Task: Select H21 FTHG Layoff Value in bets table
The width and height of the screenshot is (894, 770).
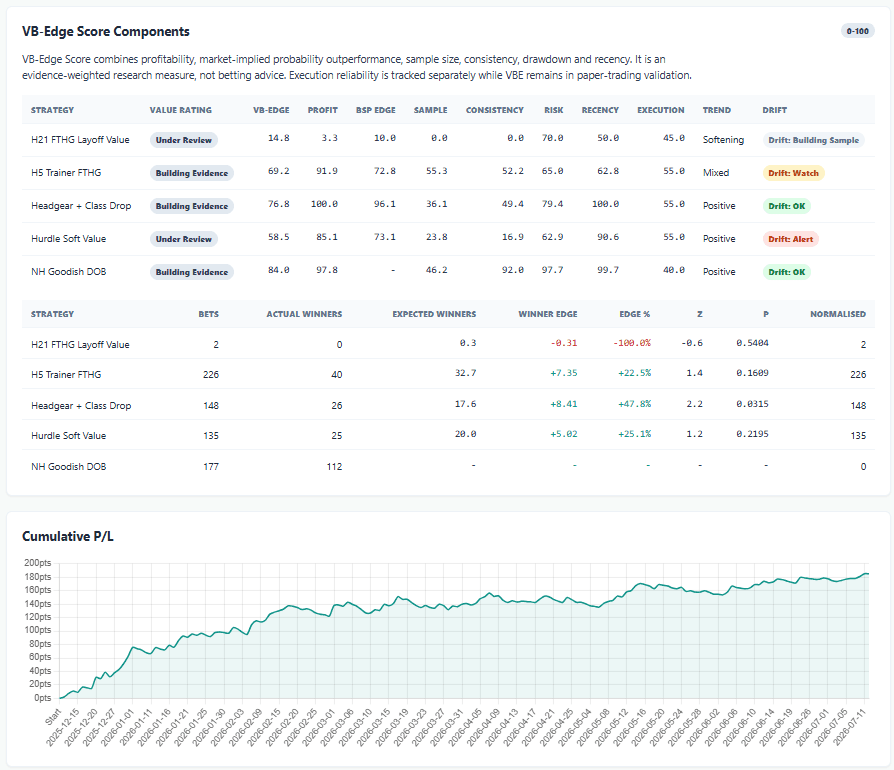Action: [x=80, y=345]
